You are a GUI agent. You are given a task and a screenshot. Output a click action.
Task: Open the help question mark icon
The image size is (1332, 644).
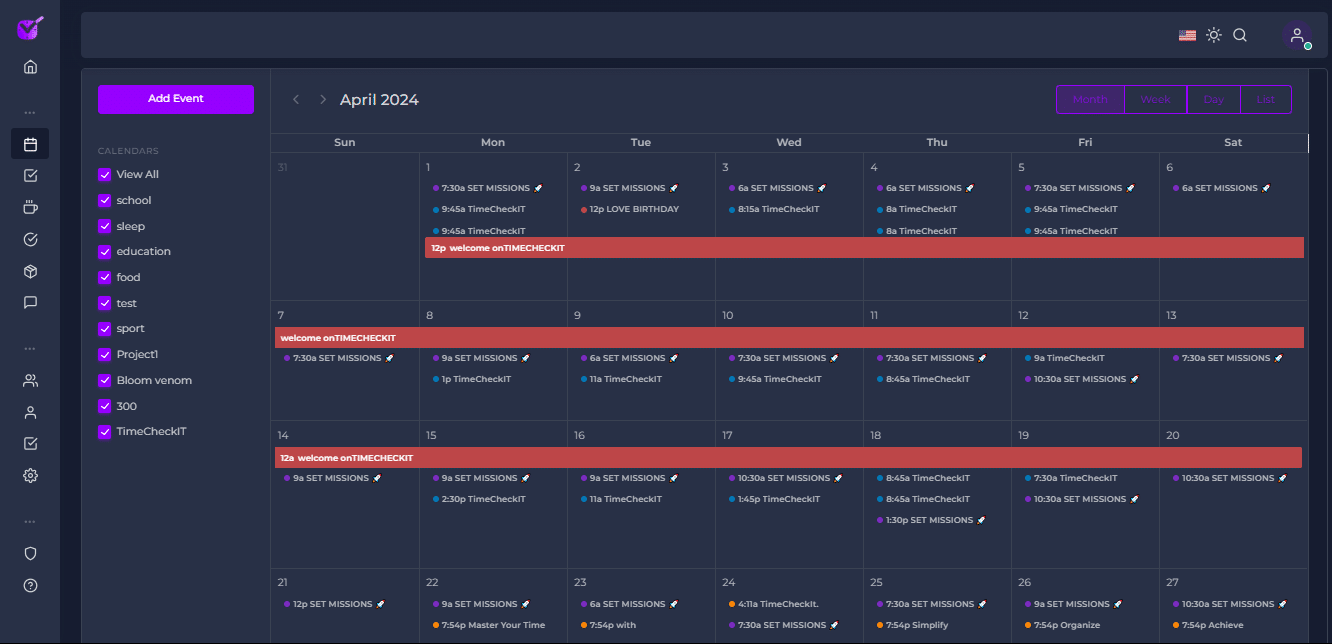pyautogui.click(x=30, y=586)
